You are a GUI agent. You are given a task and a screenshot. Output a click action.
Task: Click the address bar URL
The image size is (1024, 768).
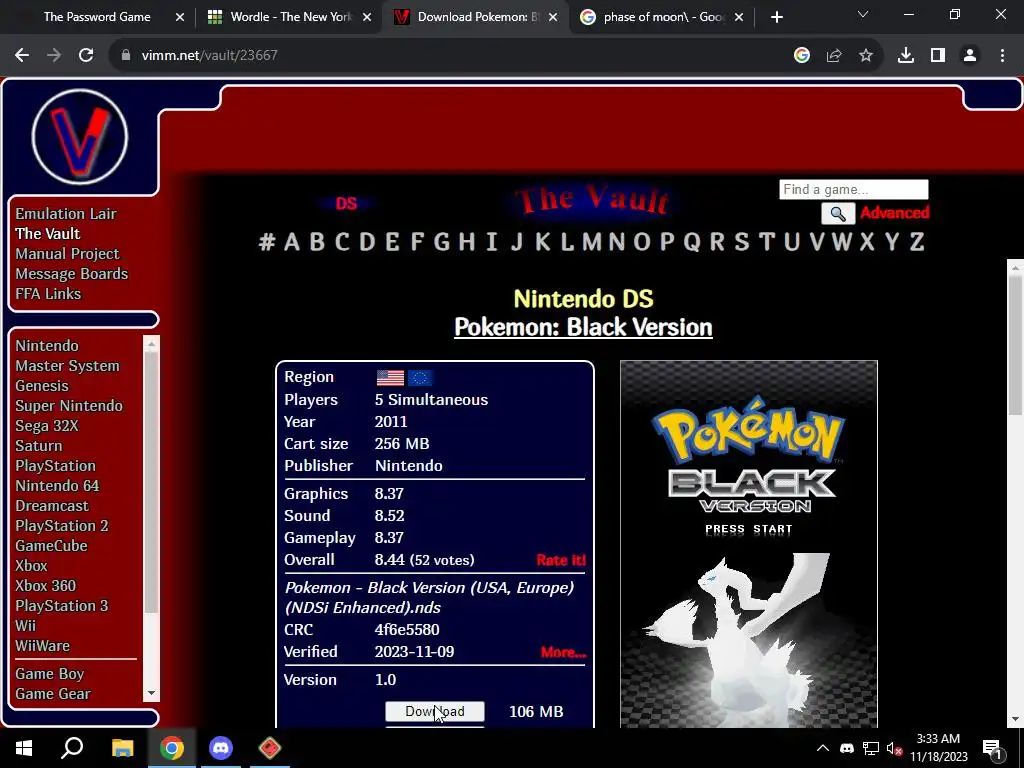point(210,56)
